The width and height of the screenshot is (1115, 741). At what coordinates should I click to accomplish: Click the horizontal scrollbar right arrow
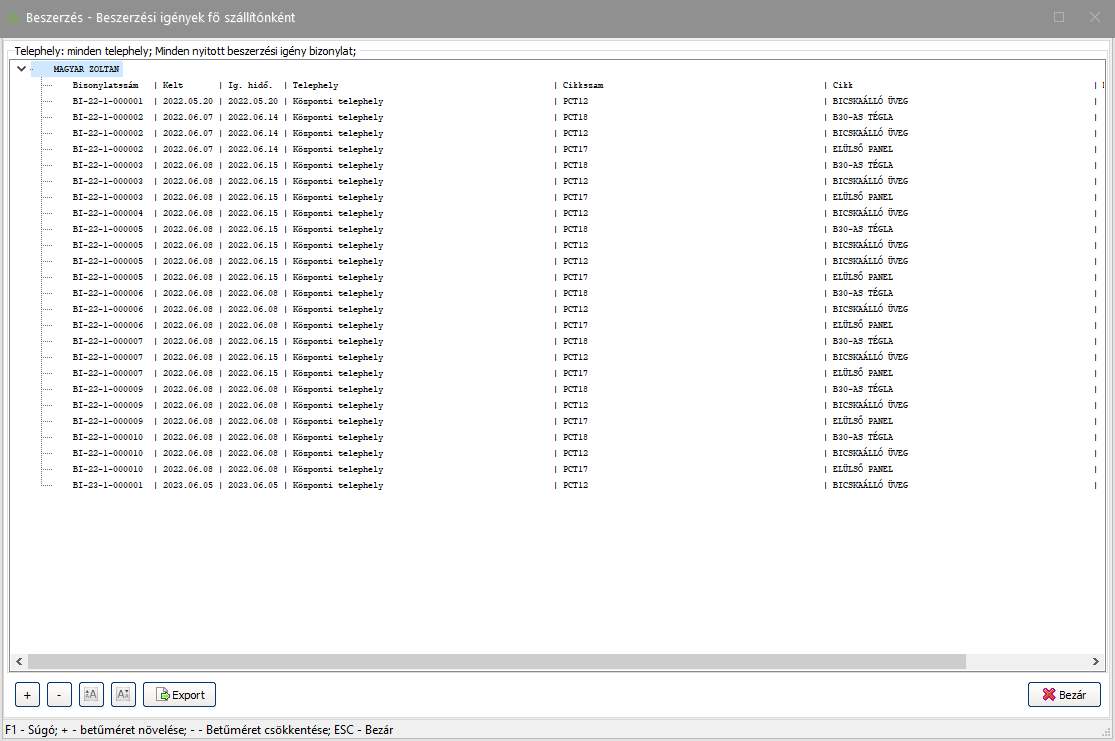1096,661
